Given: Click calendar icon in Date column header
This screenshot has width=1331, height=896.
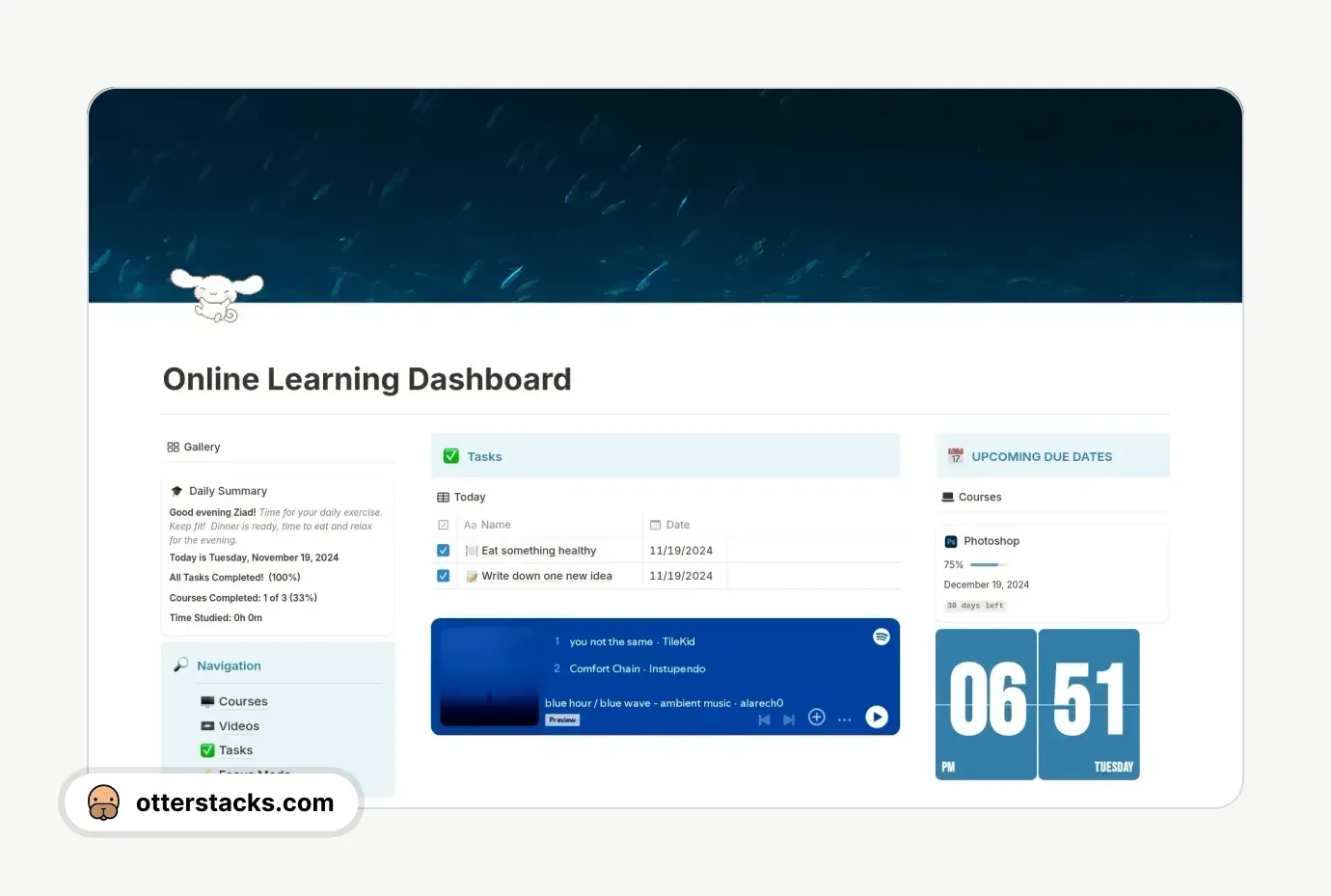Looking at the screenshot, I should coord(655,525).
